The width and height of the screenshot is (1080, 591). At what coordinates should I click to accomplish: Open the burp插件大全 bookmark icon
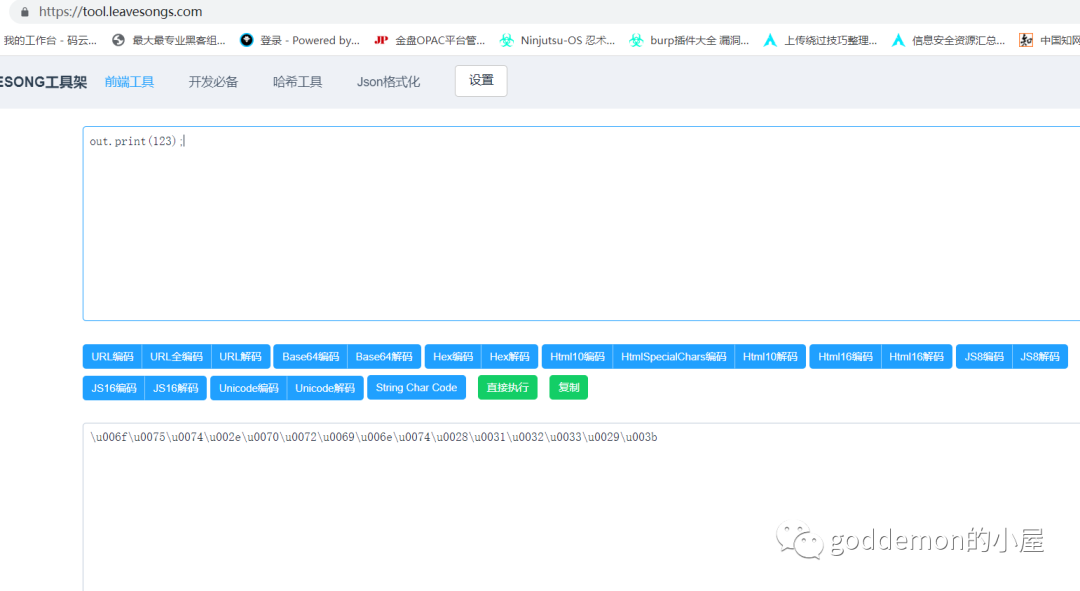(x=636, y=41)
